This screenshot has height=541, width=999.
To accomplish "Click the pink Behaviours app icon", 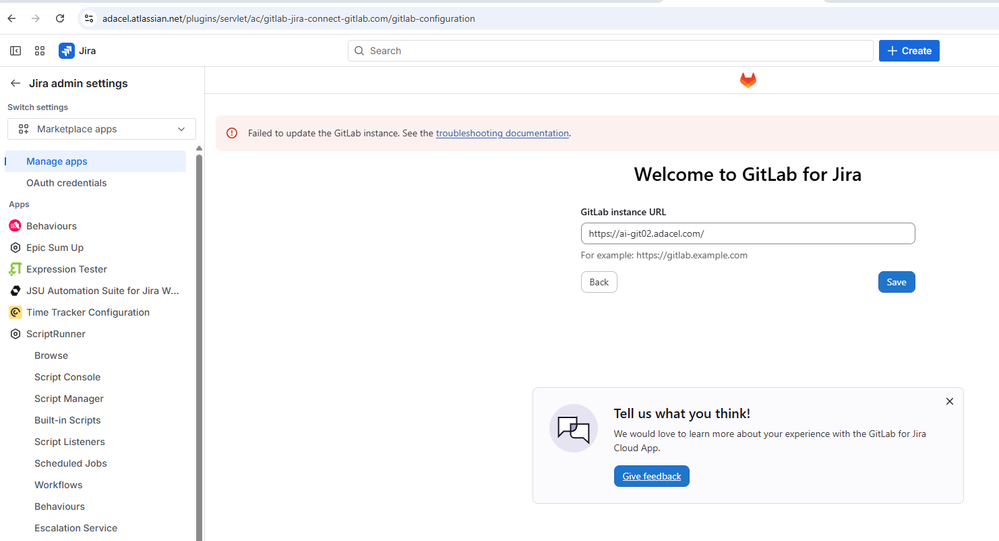I will 15,226.
